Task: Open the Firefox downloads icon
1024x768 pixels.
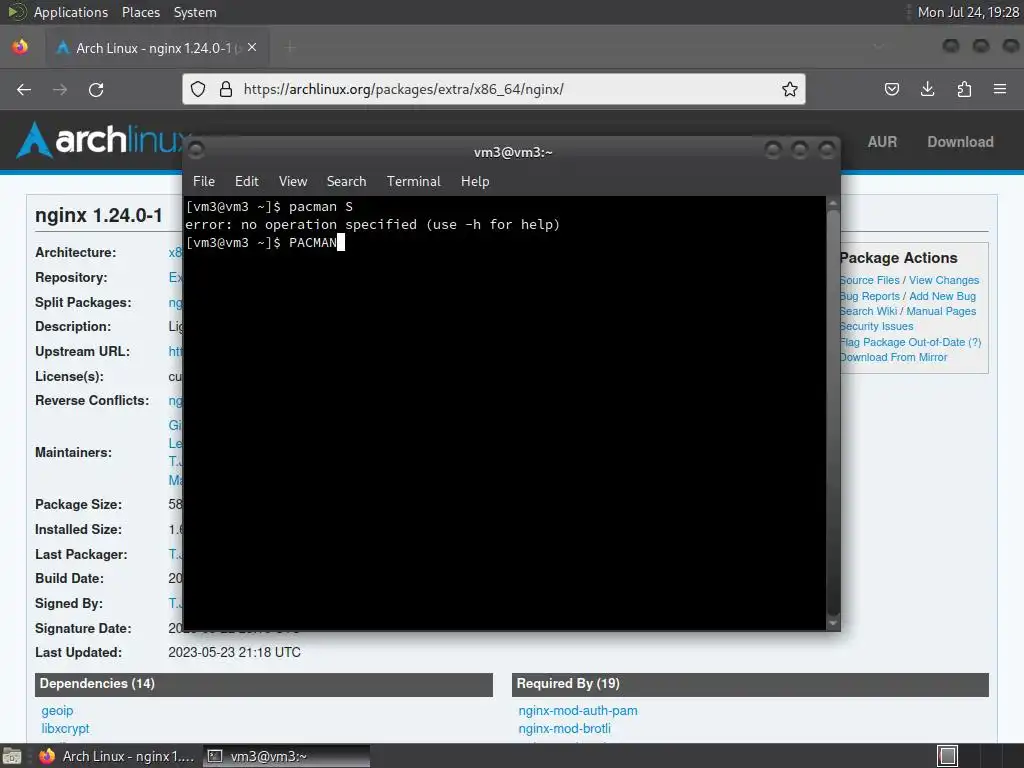Action: point(927,89)
